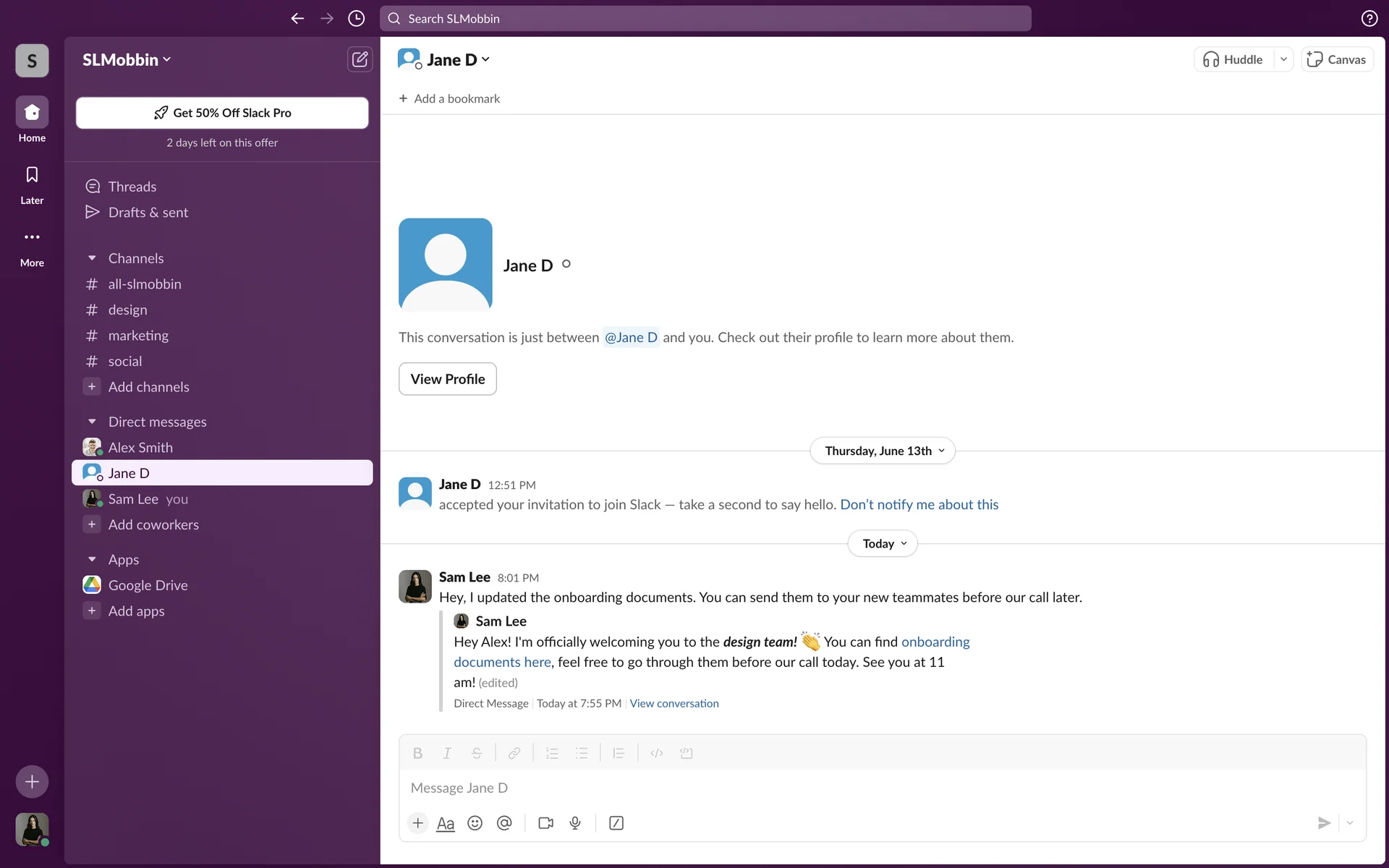Open the help question mark icon
Screen dimensions: 1389x868
(1369, 19)
